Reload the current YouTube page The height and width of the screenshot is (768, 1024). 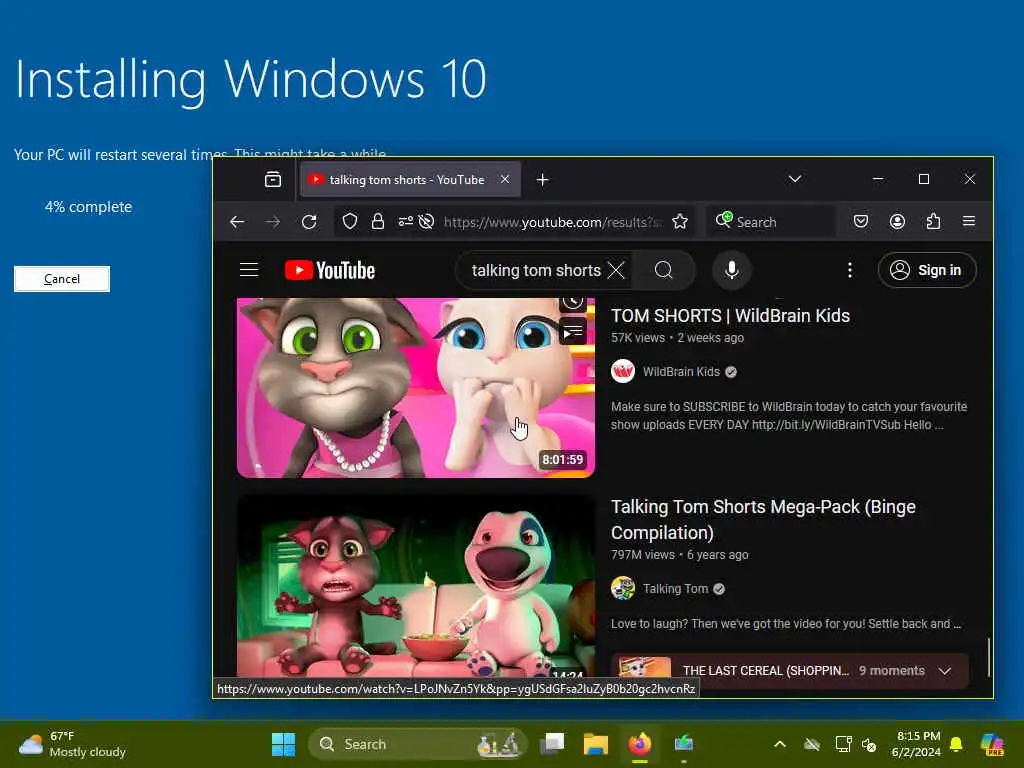[309, 222]
